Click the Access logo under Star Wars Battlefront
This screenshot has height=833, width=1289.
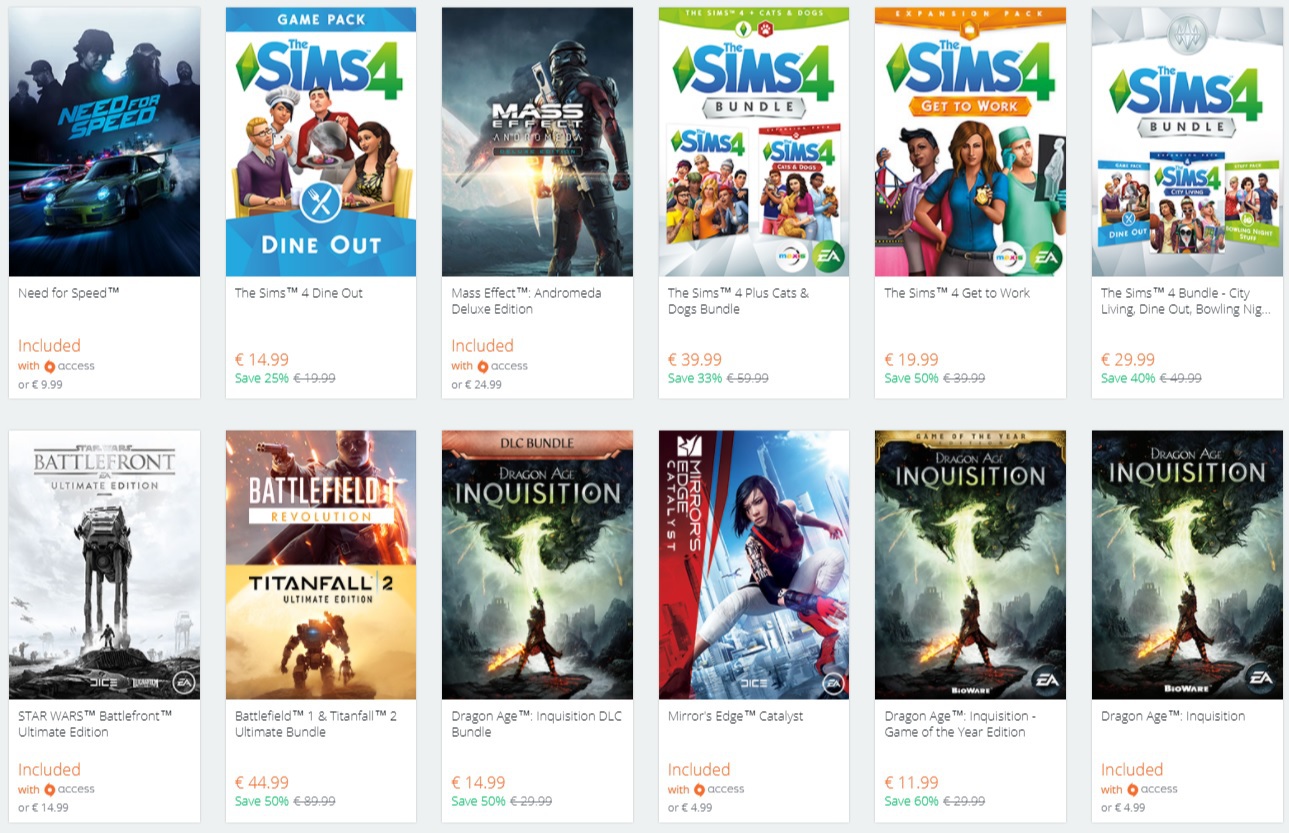pyautogui.click(x=69, y=789)
